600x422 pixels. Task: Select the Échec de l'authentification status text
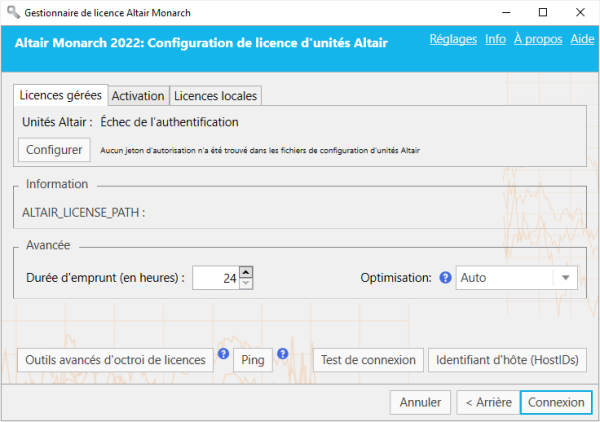[x=169, y=122]
